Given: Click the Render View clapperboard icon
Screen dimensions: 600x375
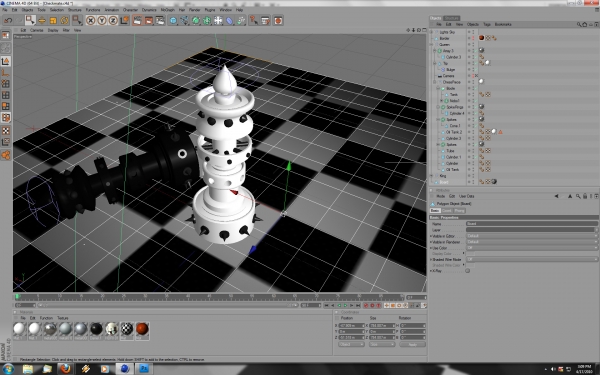Looking at the screenshot, I should click(137, 20).
